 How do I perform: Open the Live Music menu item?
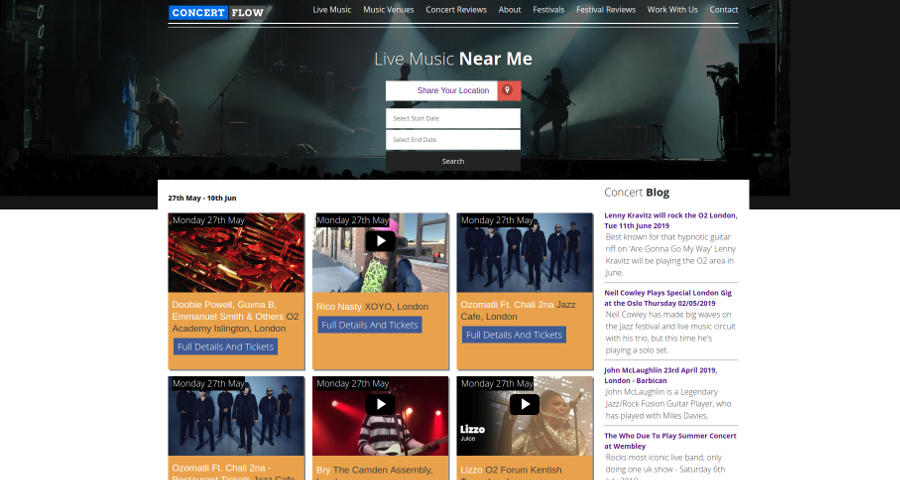click(x=332, y=10)
